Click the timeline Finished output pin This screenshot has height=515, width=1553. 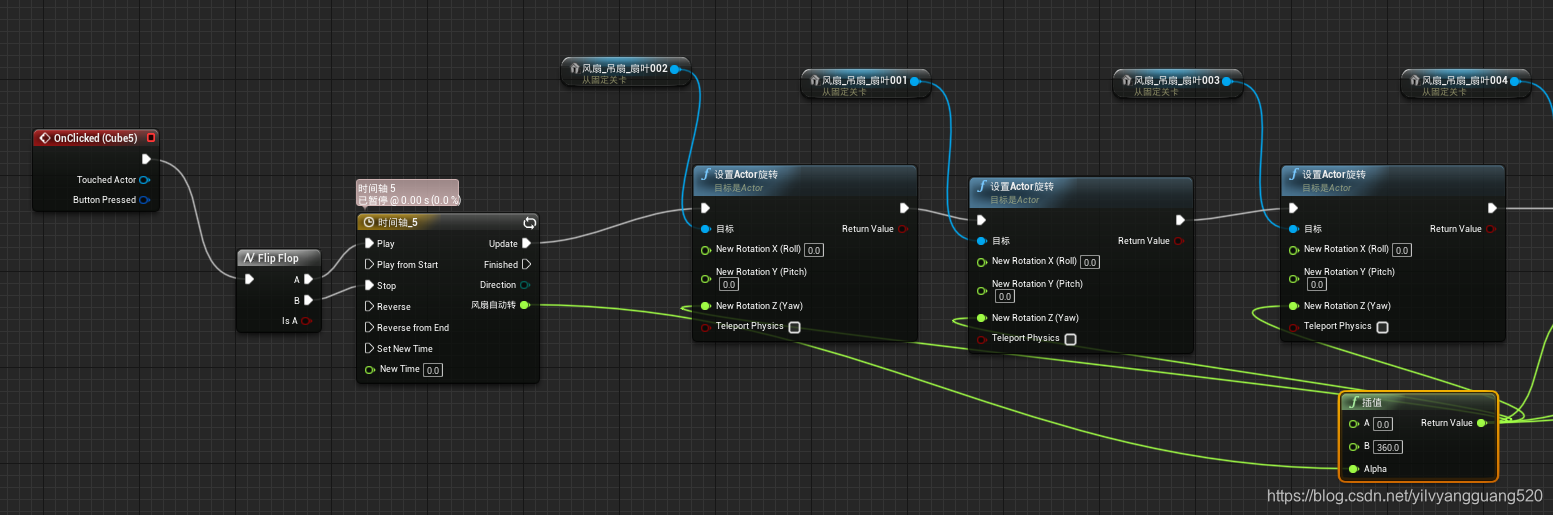[x=527, y=264]
